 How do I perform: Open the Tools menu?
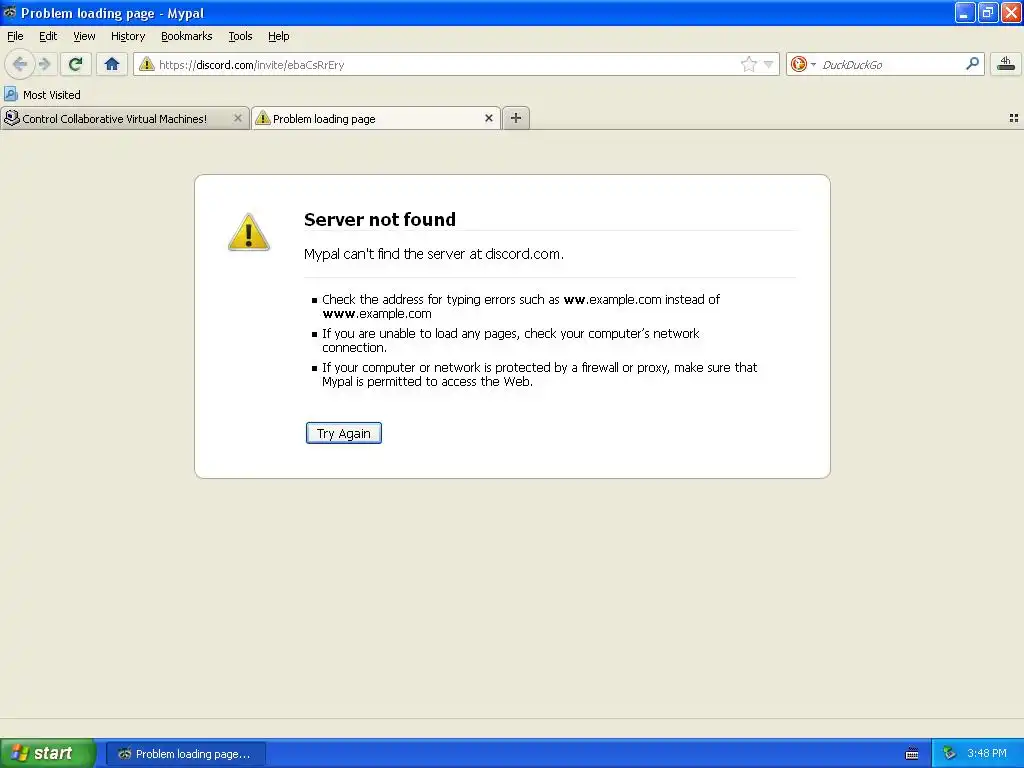(240, 36)
